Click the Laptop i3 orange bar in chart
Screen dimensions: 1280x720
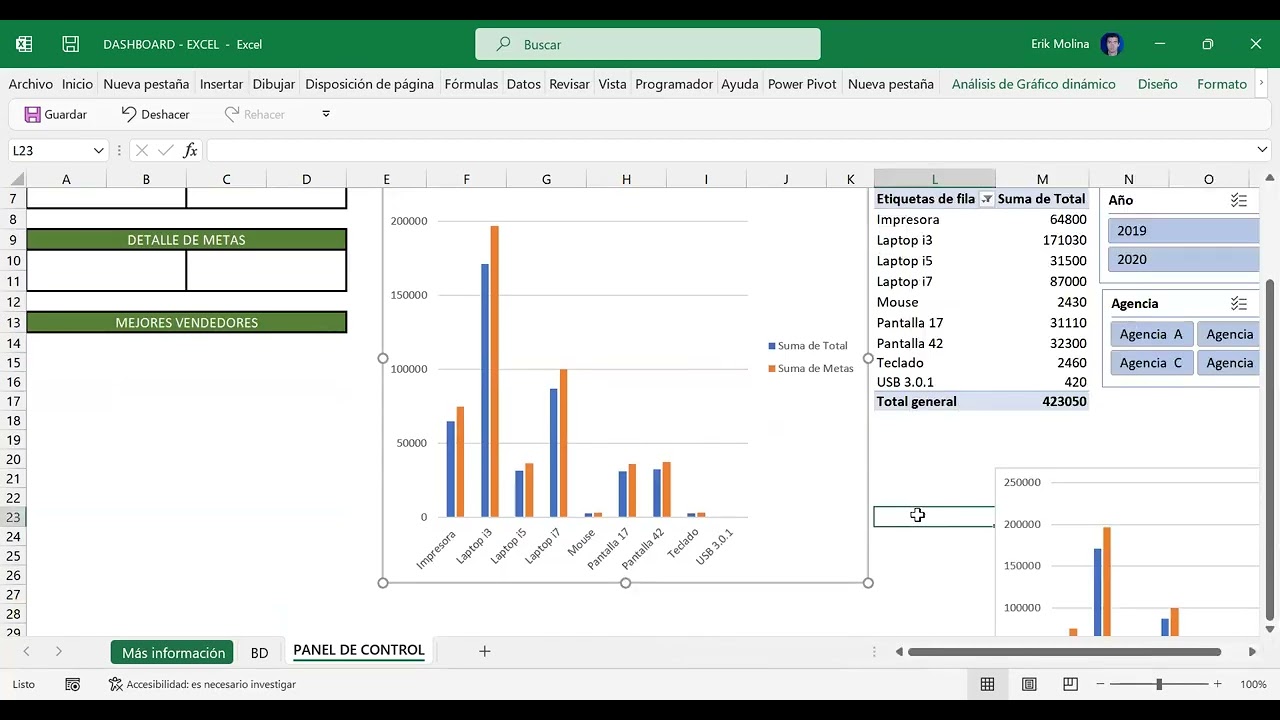click(x=494, y=371)
